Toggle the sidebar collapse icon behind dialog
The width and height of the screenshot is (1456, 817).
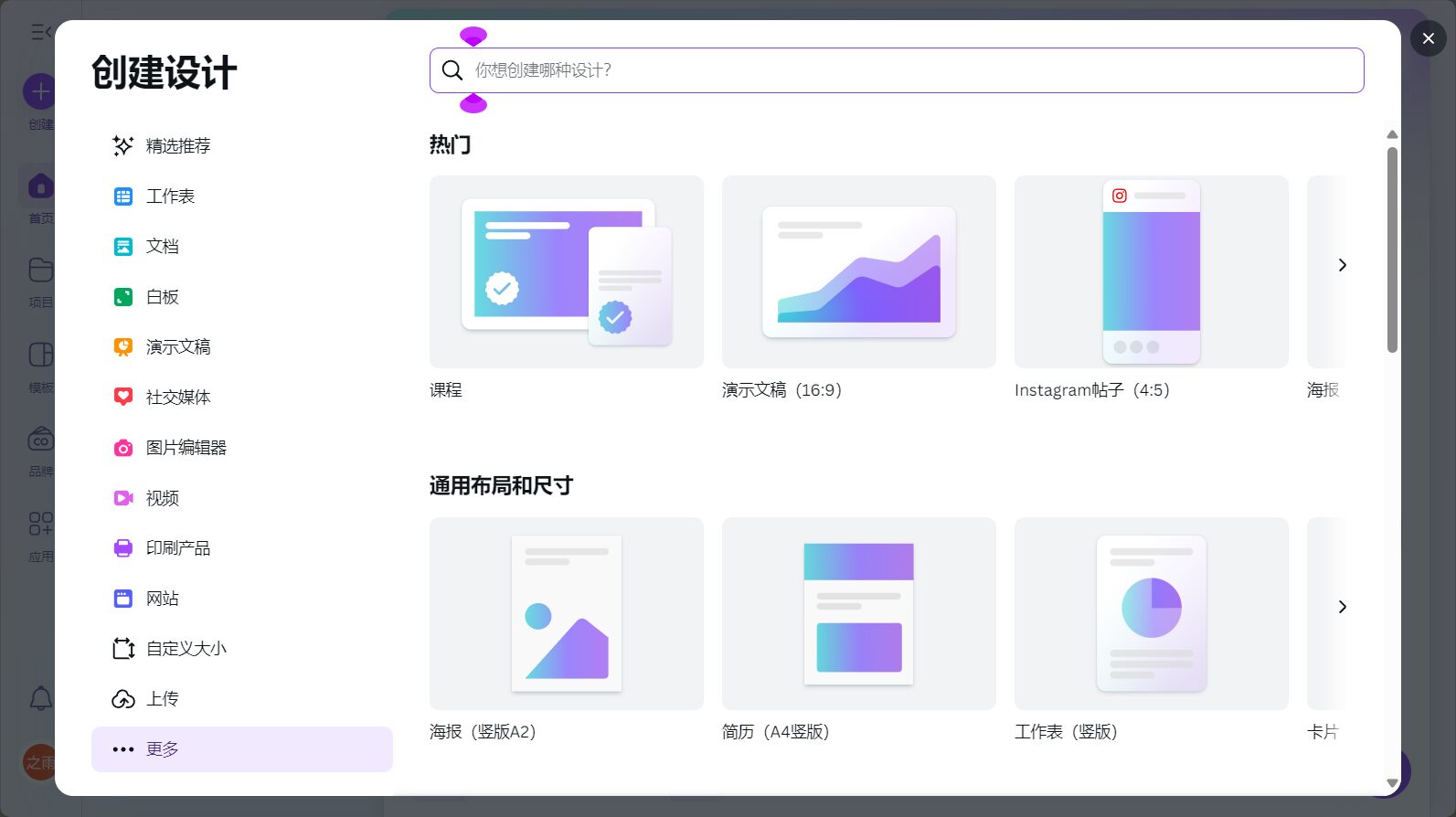[x=40, y=32]
